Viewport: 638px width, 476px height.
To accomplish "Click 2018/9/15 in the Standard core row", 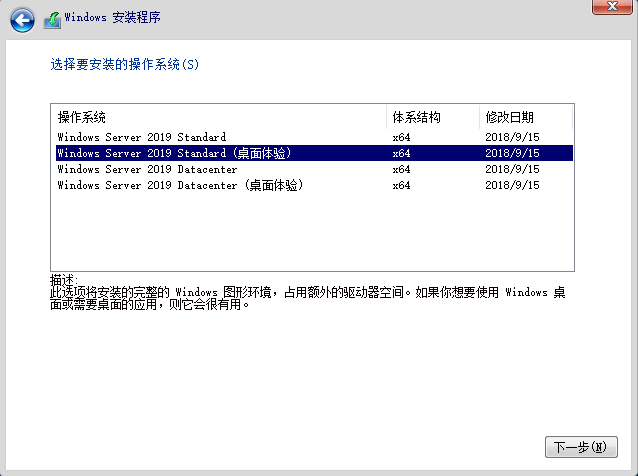I will pyautogui.click(x=512, y=137).
